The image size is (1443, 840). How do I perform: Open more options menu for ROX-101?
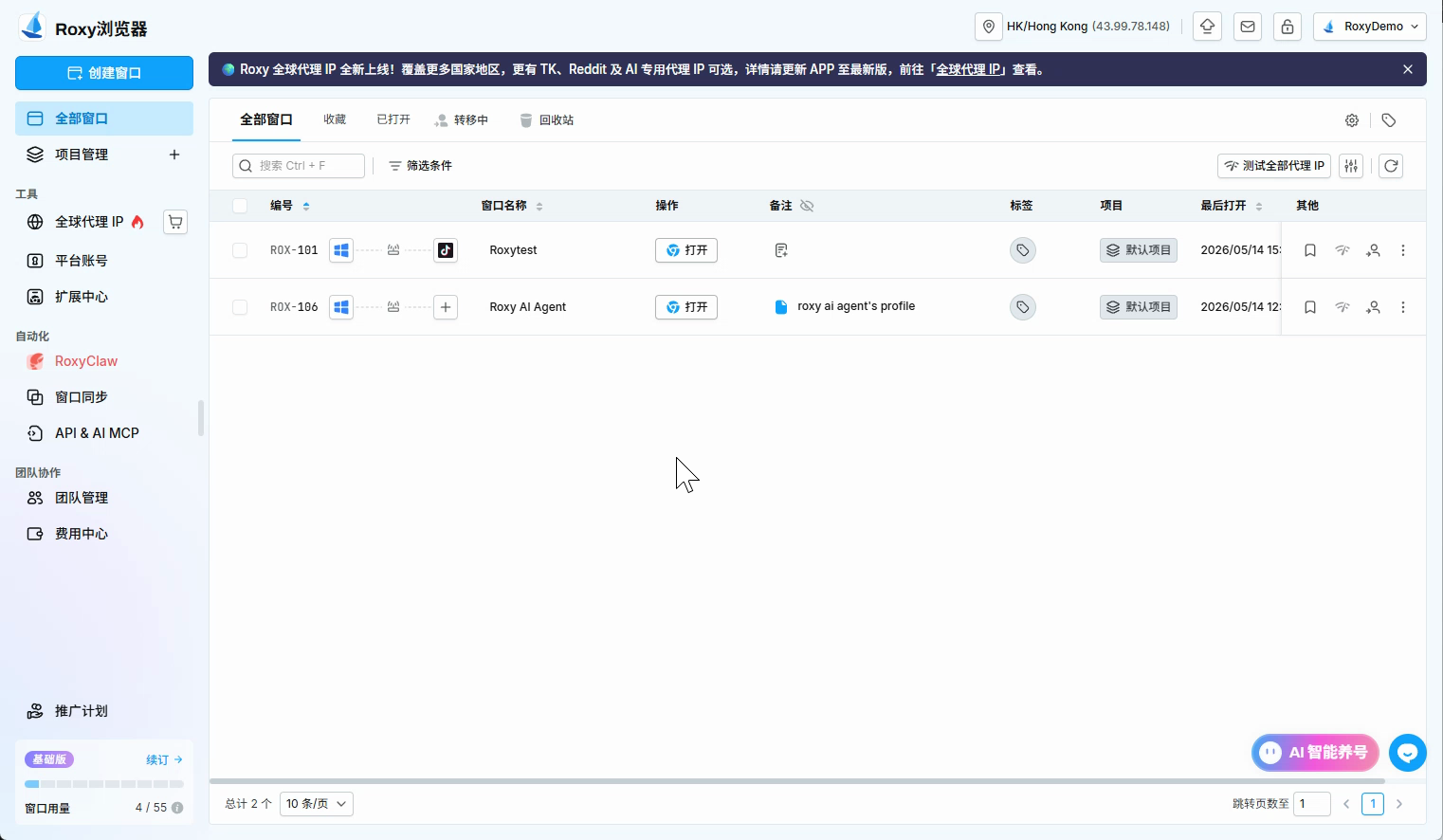(1403, 250)
